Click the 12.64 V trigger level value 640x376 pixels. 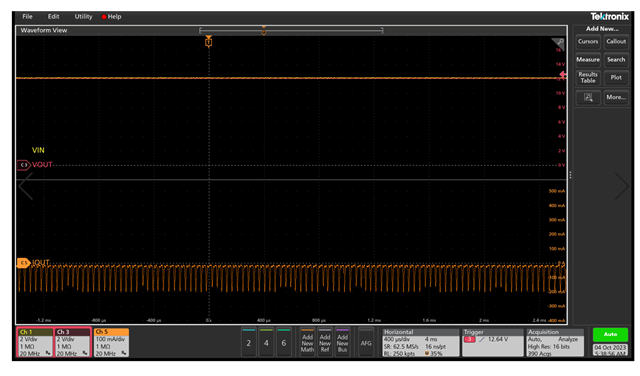click(x=498, y=339)
